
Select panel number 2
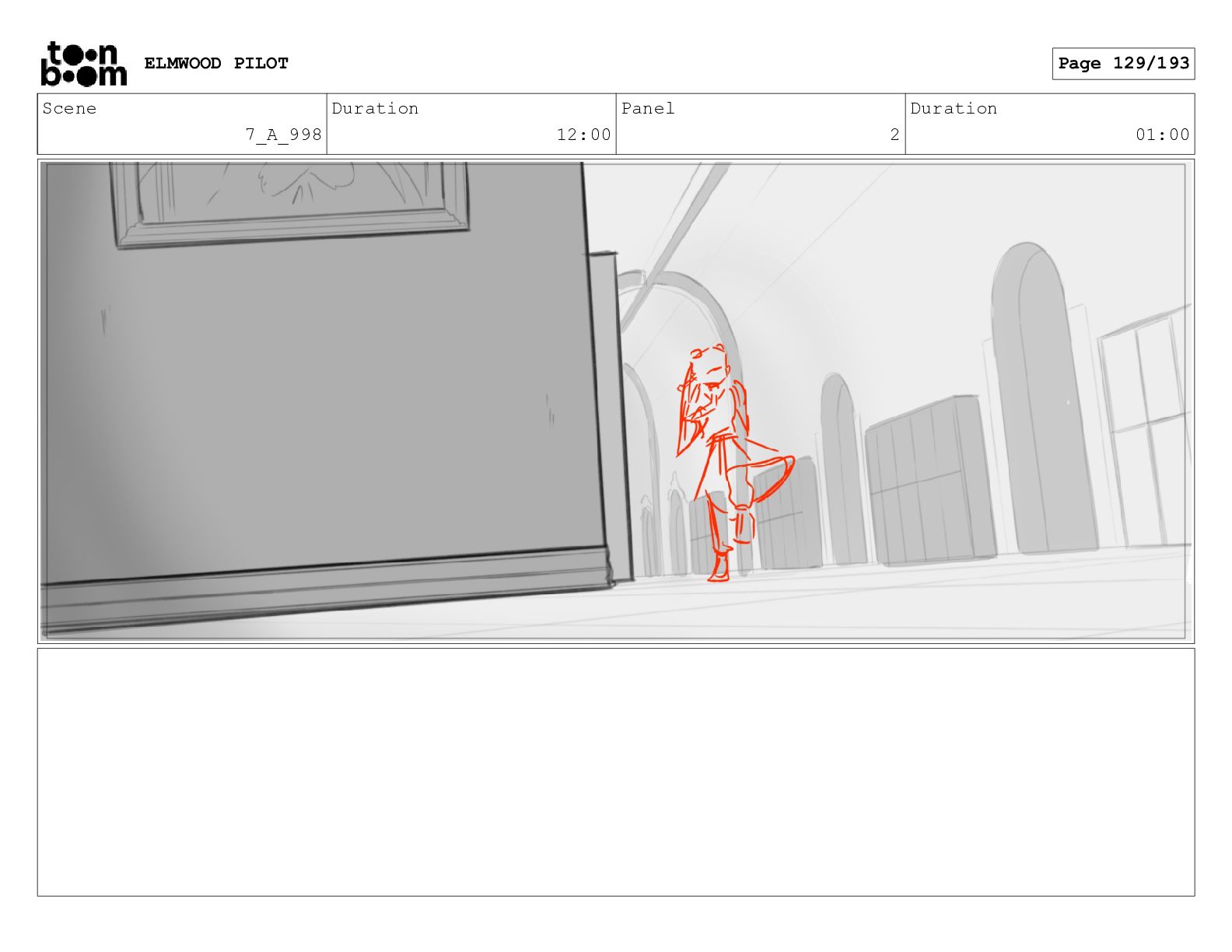[x=894, y=135]
